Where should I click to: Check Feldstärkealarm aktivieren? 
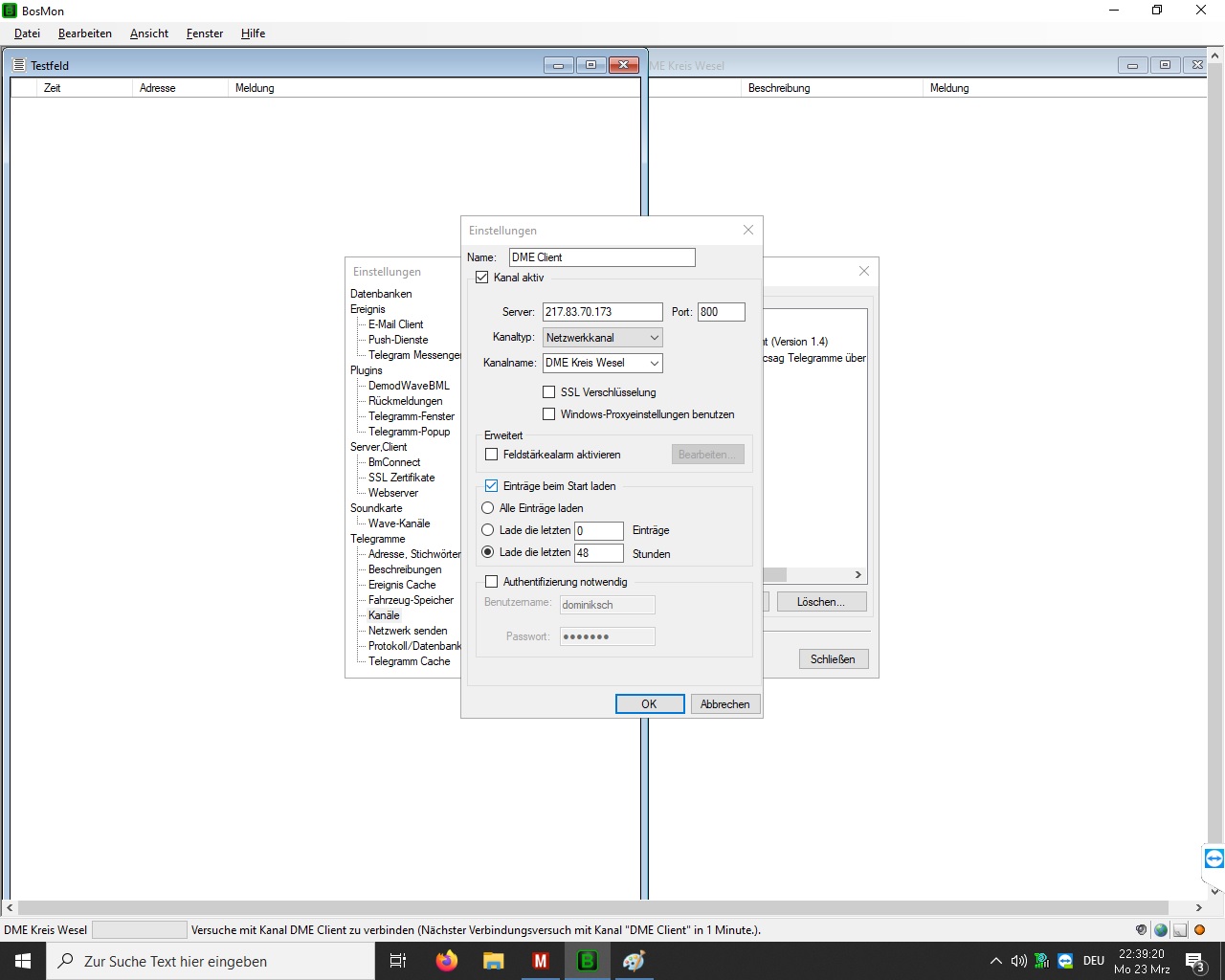(491, 455)
